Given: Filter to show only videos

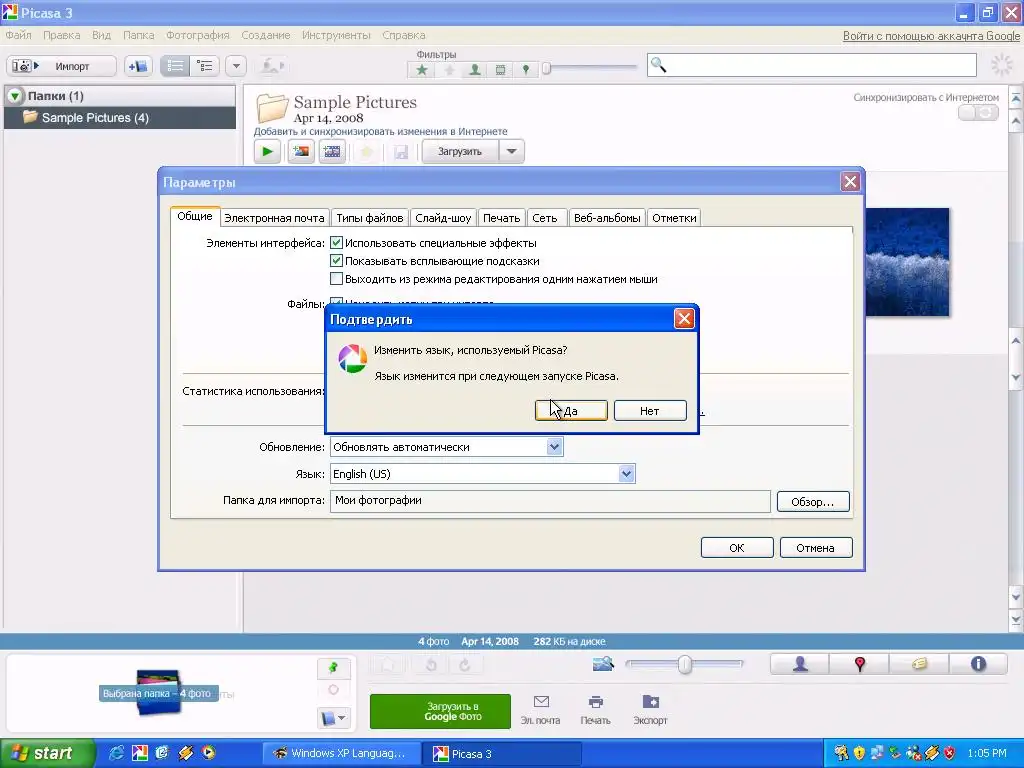Looking at the screenshot, I should [x=500, y=69].
